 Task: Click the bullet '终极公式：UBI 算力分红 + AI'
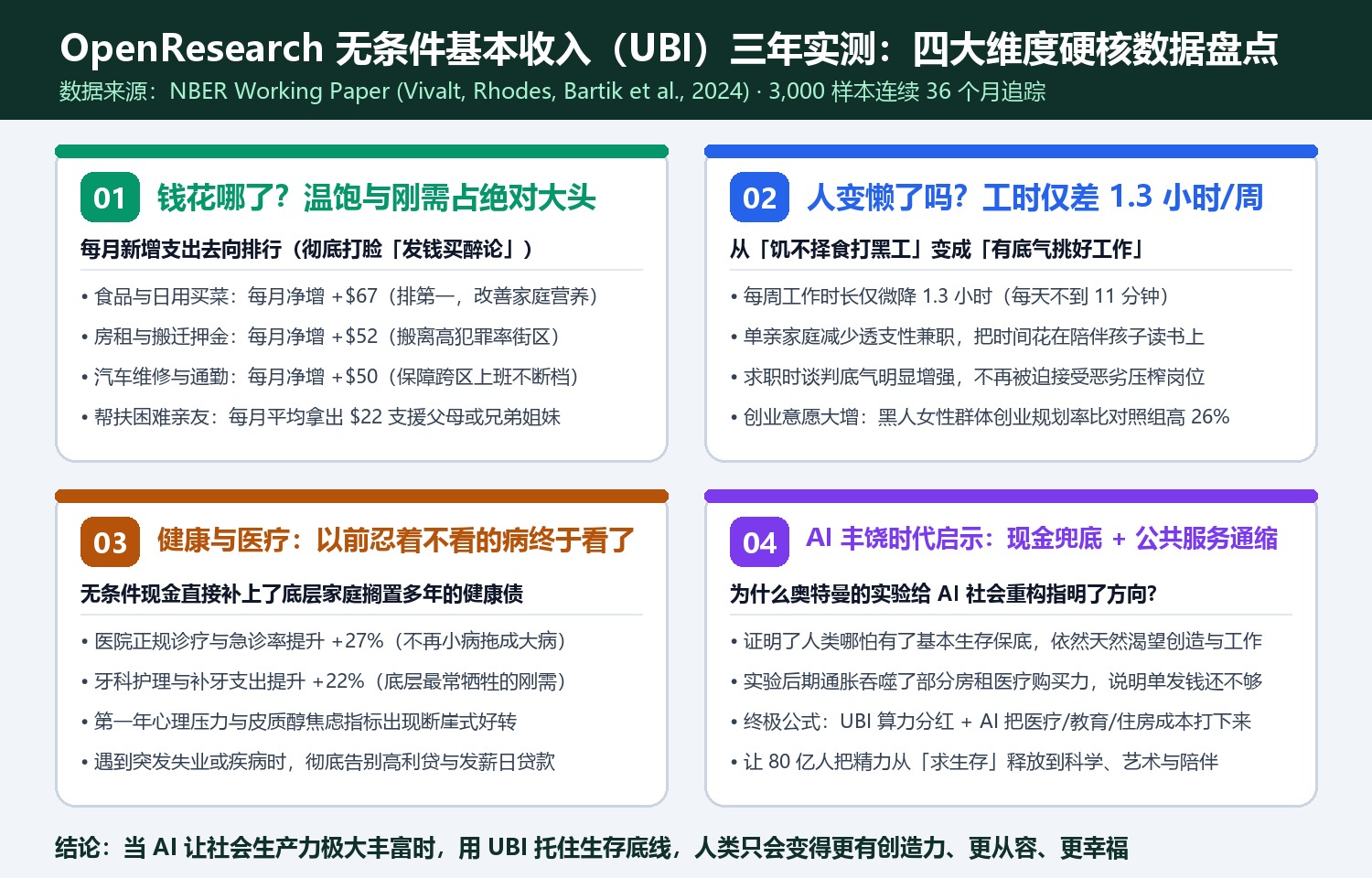click(x=991, y=722)
